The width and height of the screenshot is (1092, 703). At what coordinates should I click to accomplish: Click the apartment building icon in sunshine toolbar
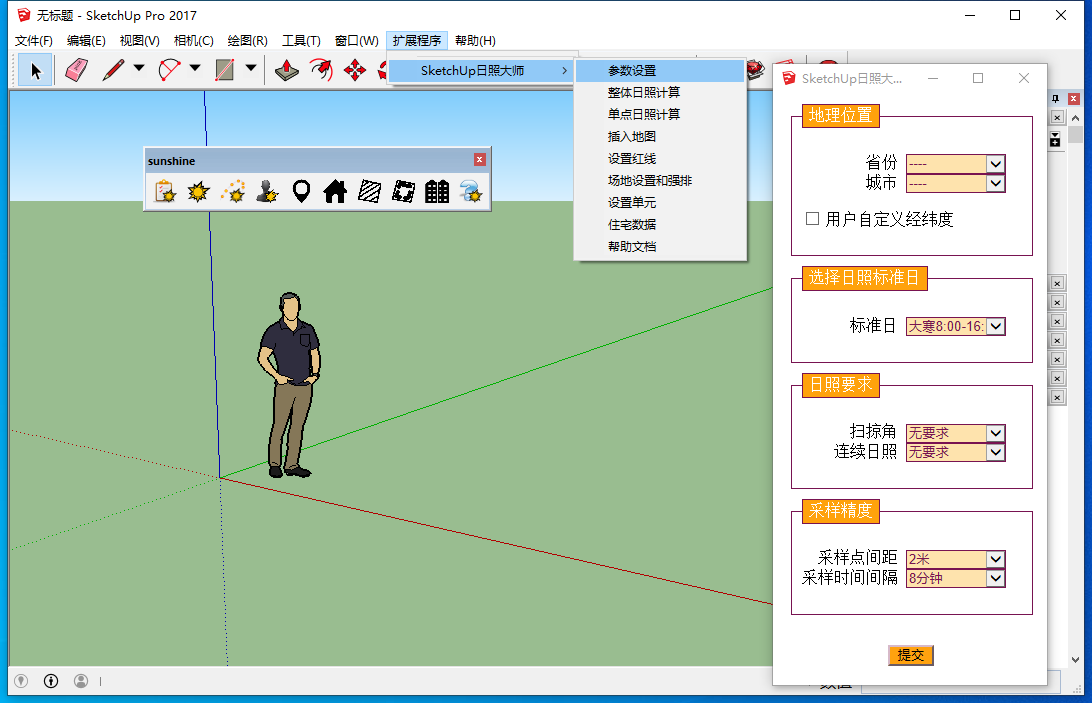[x=437, y=191]
